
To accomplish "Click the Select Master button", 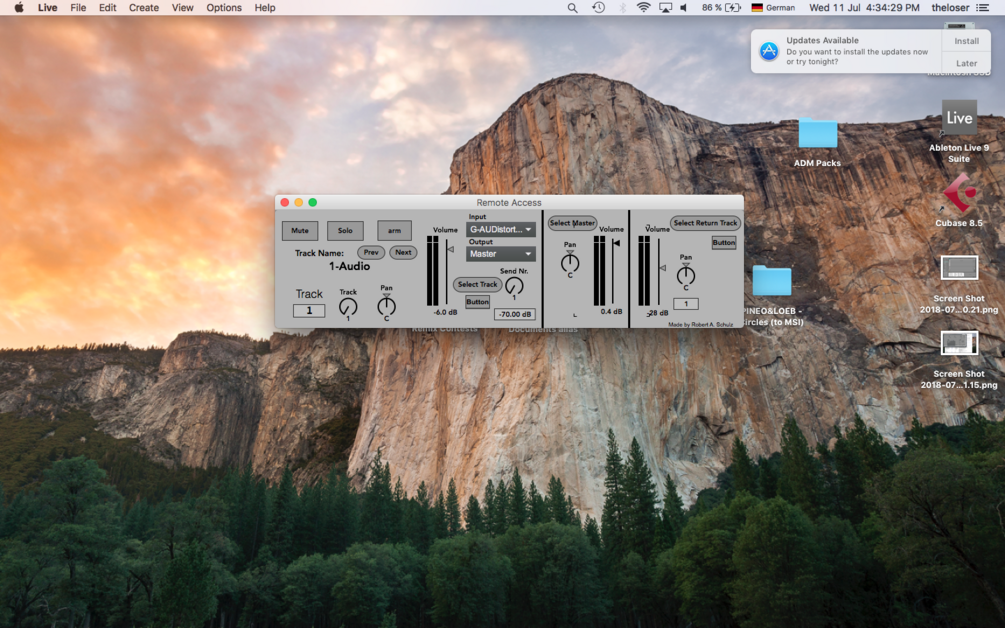I will 572,223.
